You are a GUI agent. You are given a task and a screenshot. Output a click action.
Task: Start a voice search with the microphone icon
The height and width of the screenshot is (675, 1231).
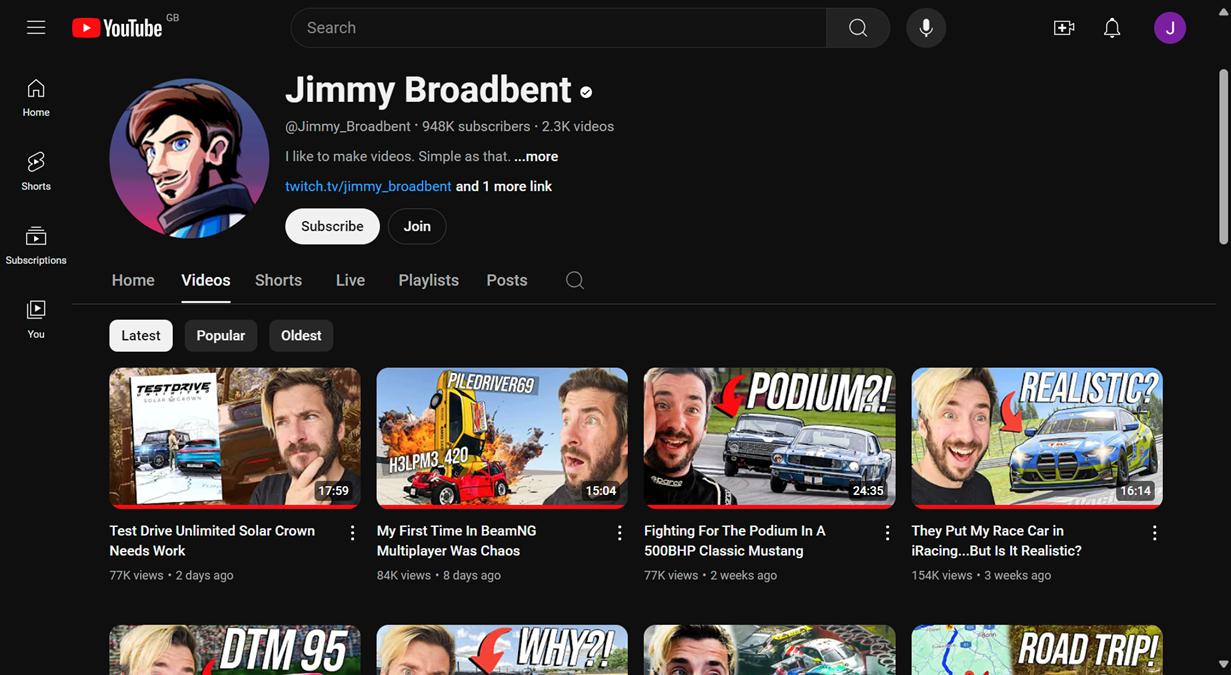click(925, 27)
